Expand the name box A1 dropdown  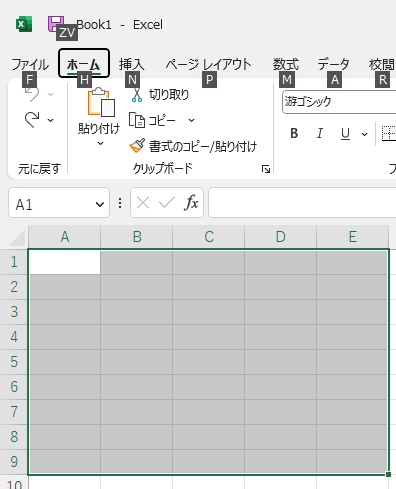pos(100,204)
